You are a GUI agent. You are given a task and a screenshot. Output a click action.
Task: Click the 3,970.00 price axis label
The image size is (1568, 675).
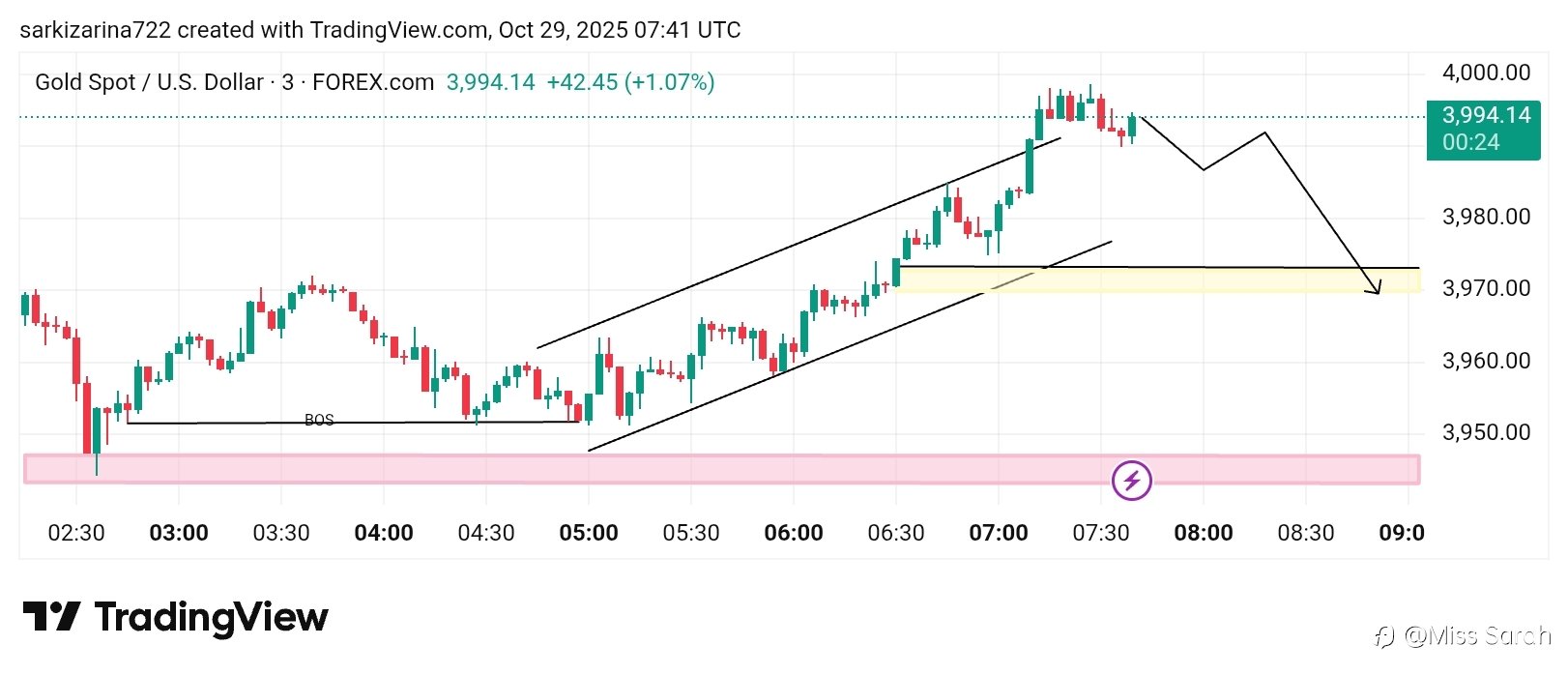(1486, 288)
